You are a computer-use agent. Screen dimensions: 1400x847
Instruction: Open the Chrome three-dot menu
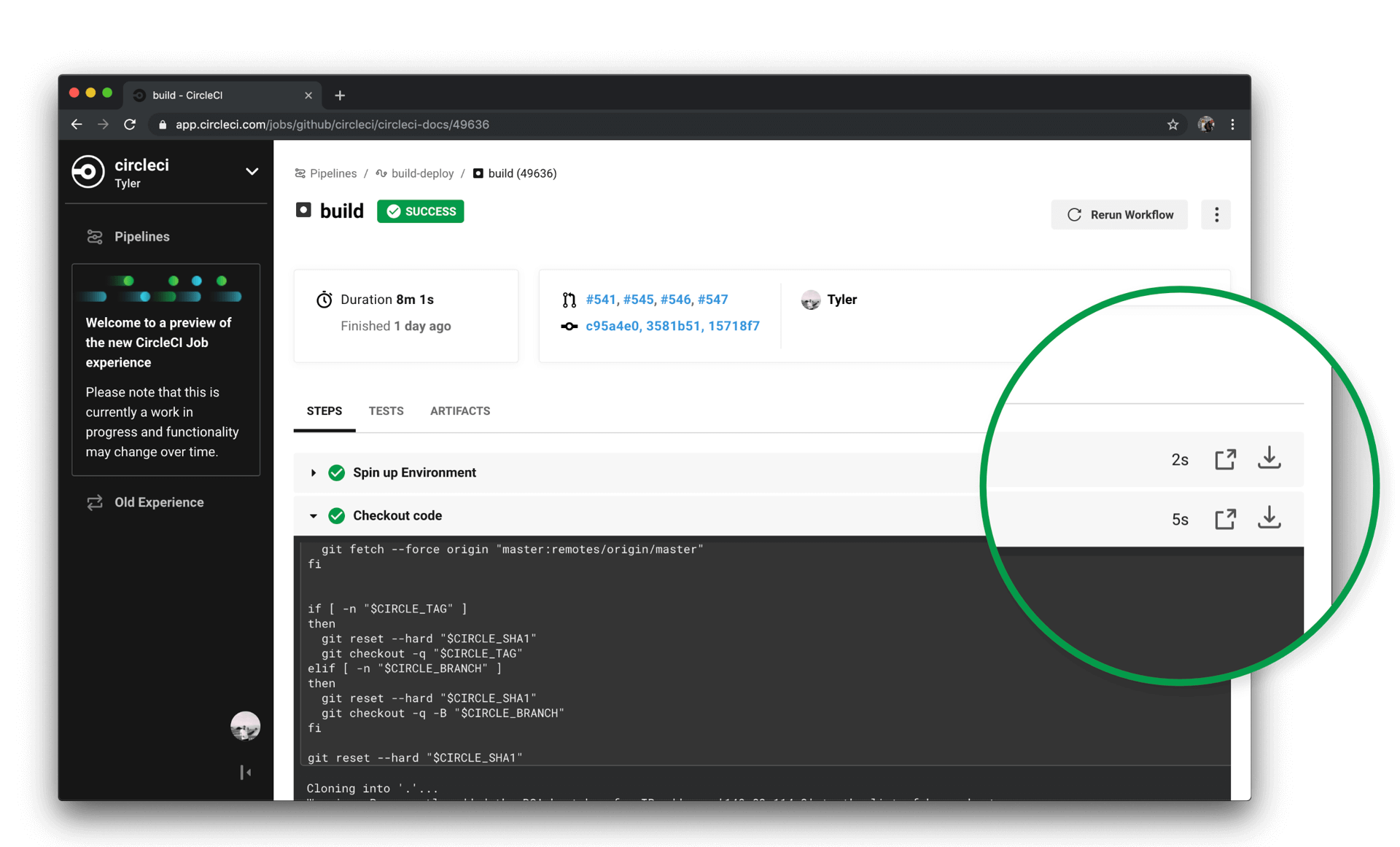tap(1233, 125)
